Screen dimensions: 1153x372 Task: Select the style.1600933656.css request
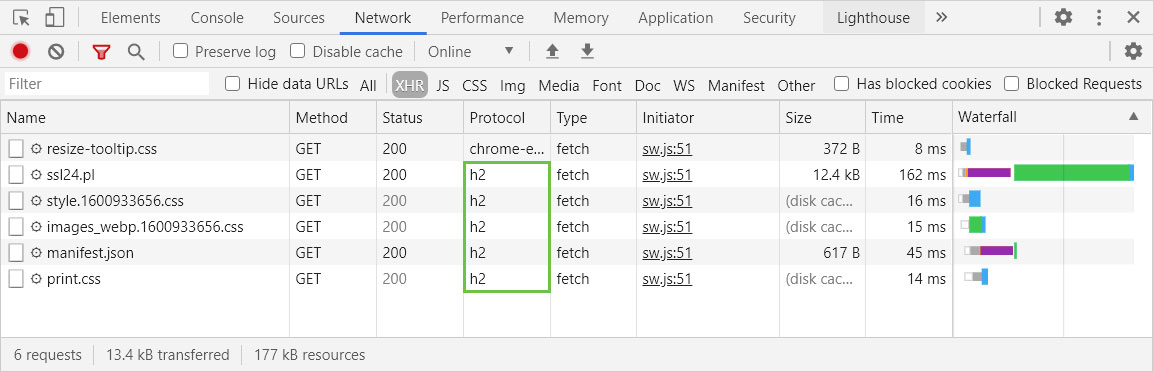point(115,201)
